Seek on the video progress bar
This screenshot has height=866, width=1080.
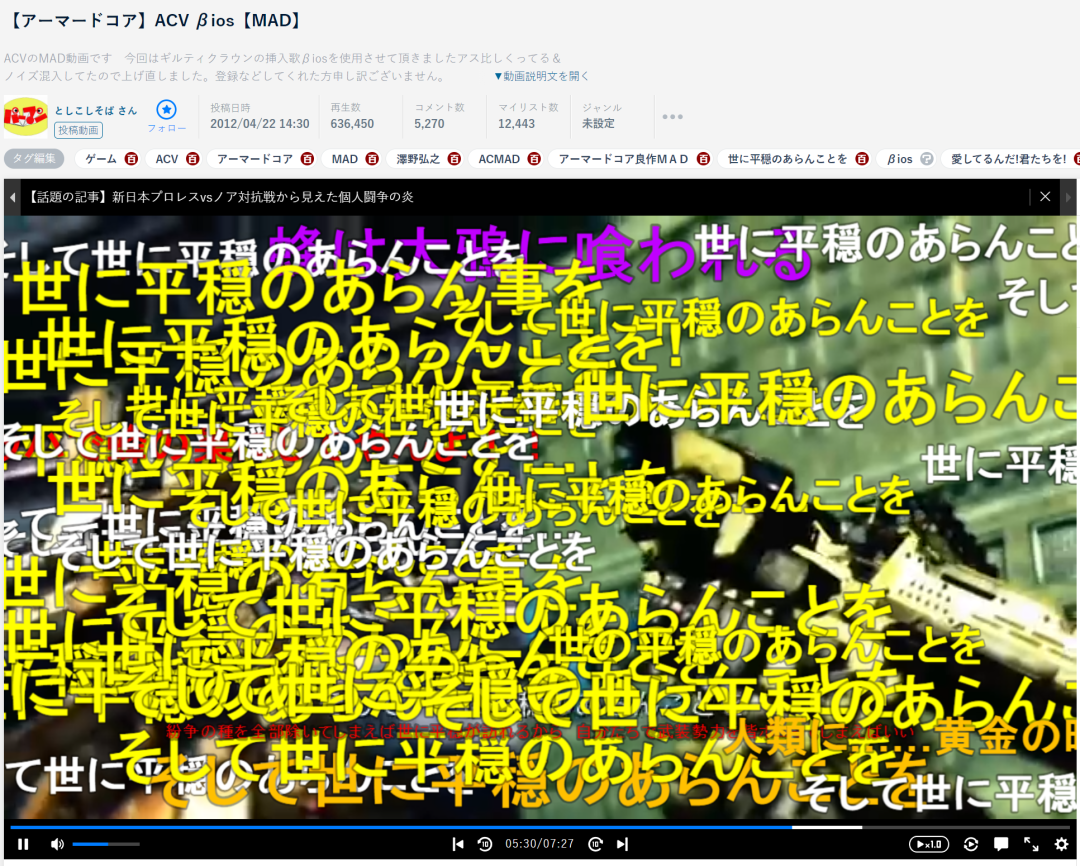coord(540,827)
